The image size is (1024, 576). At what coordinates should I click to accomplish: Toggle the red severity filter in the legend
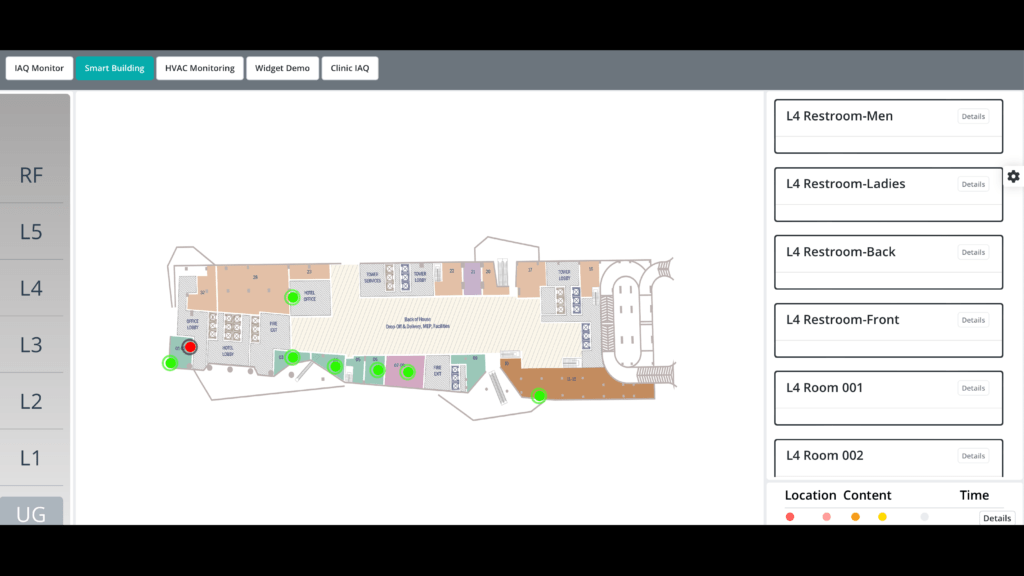coord(790,517)
